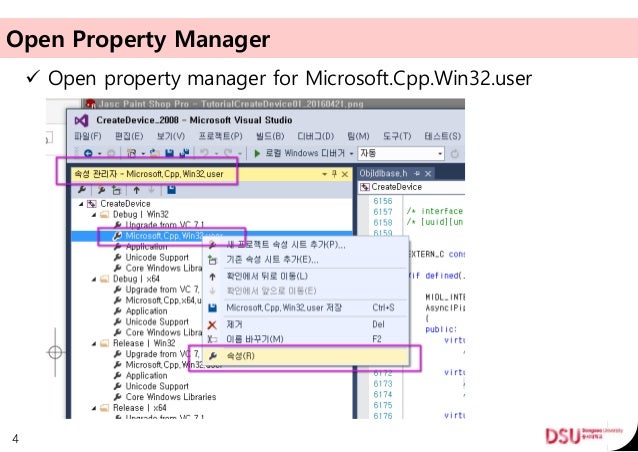Open the 보기(V) menu
The image size is (638, 452).
click(x=171, y=136)
